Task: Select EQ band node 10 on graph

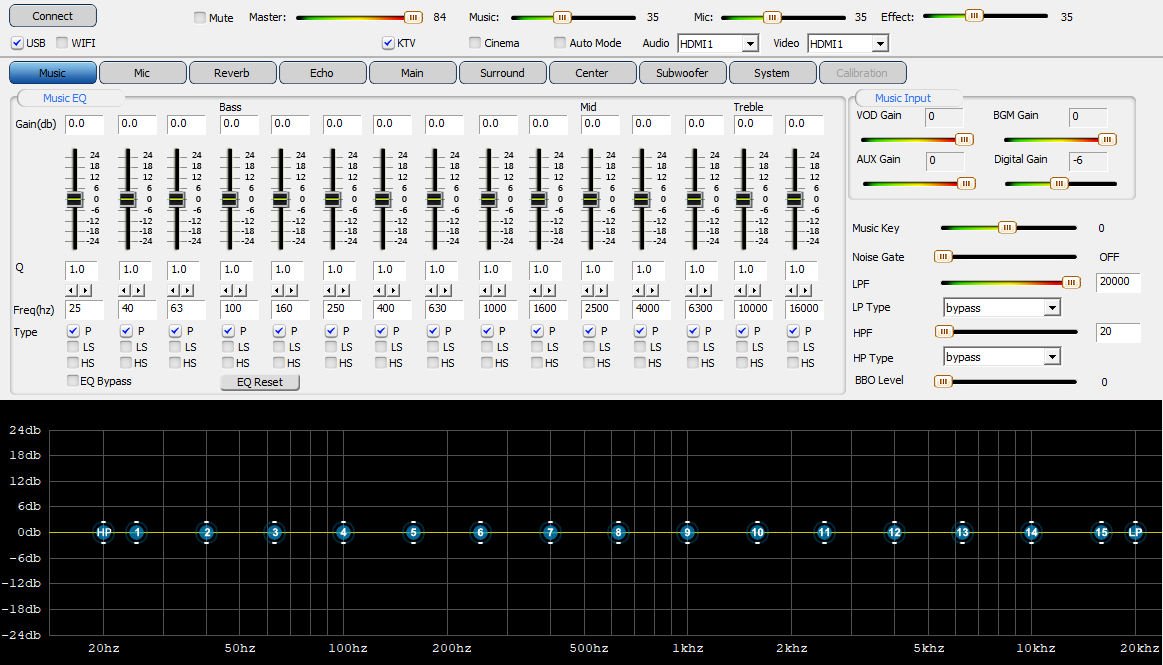Action: click(757, 533)
